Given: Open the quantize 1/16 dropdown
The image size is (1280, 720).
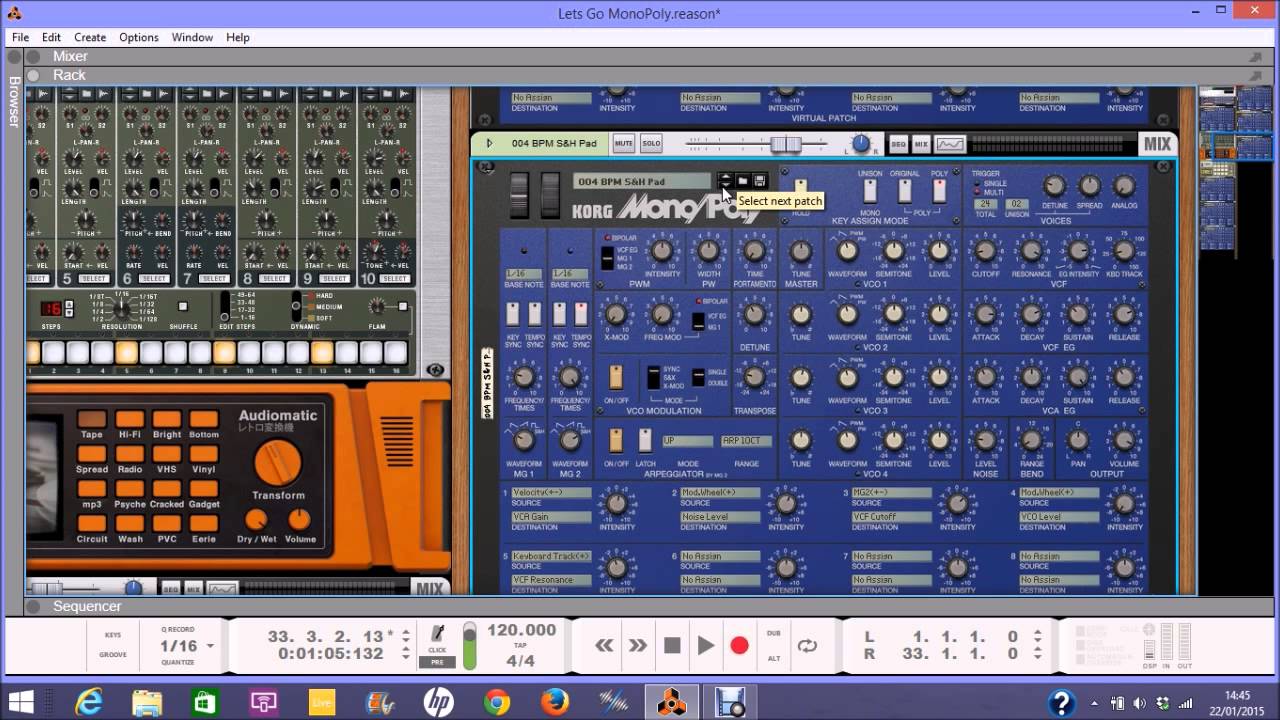Looking at the screenshot, I should (x=210, y=647).
